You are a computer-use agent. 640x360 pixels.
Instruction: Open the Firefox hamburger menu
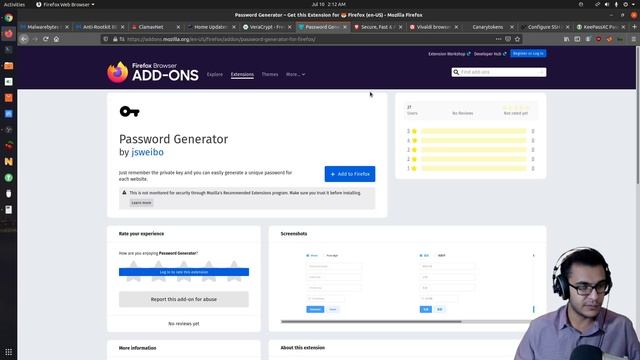tap(633, 39)
